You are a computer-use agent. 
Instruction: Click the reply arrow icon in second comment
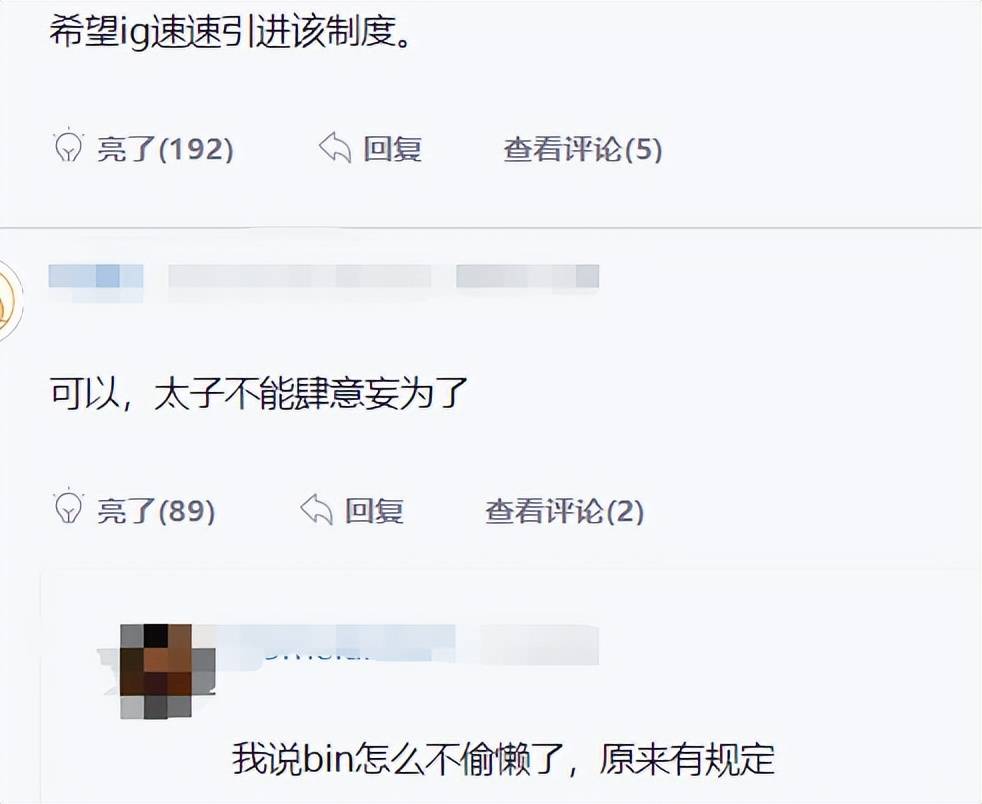pyautogui.click(x=317, y=510)
